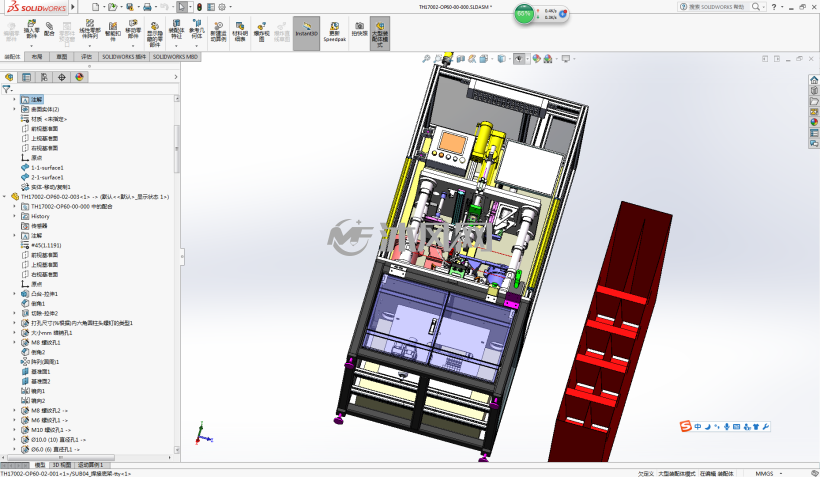Select the Ø6.0 (6) hole feature
The height and width of the screenshot is (477, 820).
(x=50, y=449)
